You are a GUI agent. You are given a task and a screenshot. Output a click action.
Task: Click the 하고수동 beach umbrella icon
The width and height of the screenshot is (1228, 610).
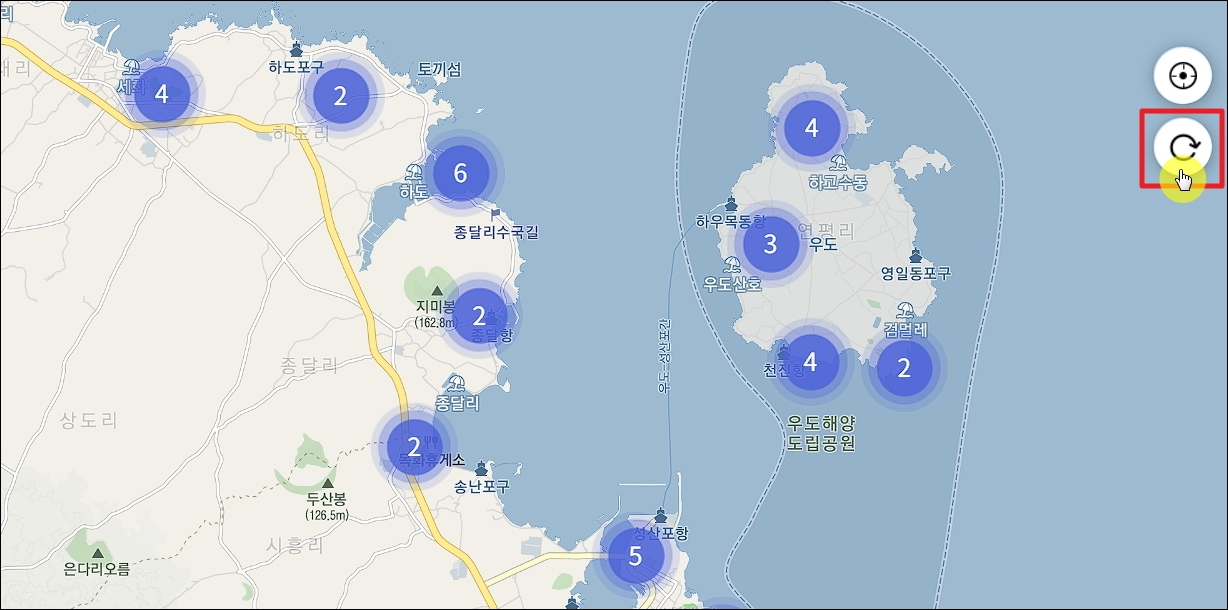(838, 164)
